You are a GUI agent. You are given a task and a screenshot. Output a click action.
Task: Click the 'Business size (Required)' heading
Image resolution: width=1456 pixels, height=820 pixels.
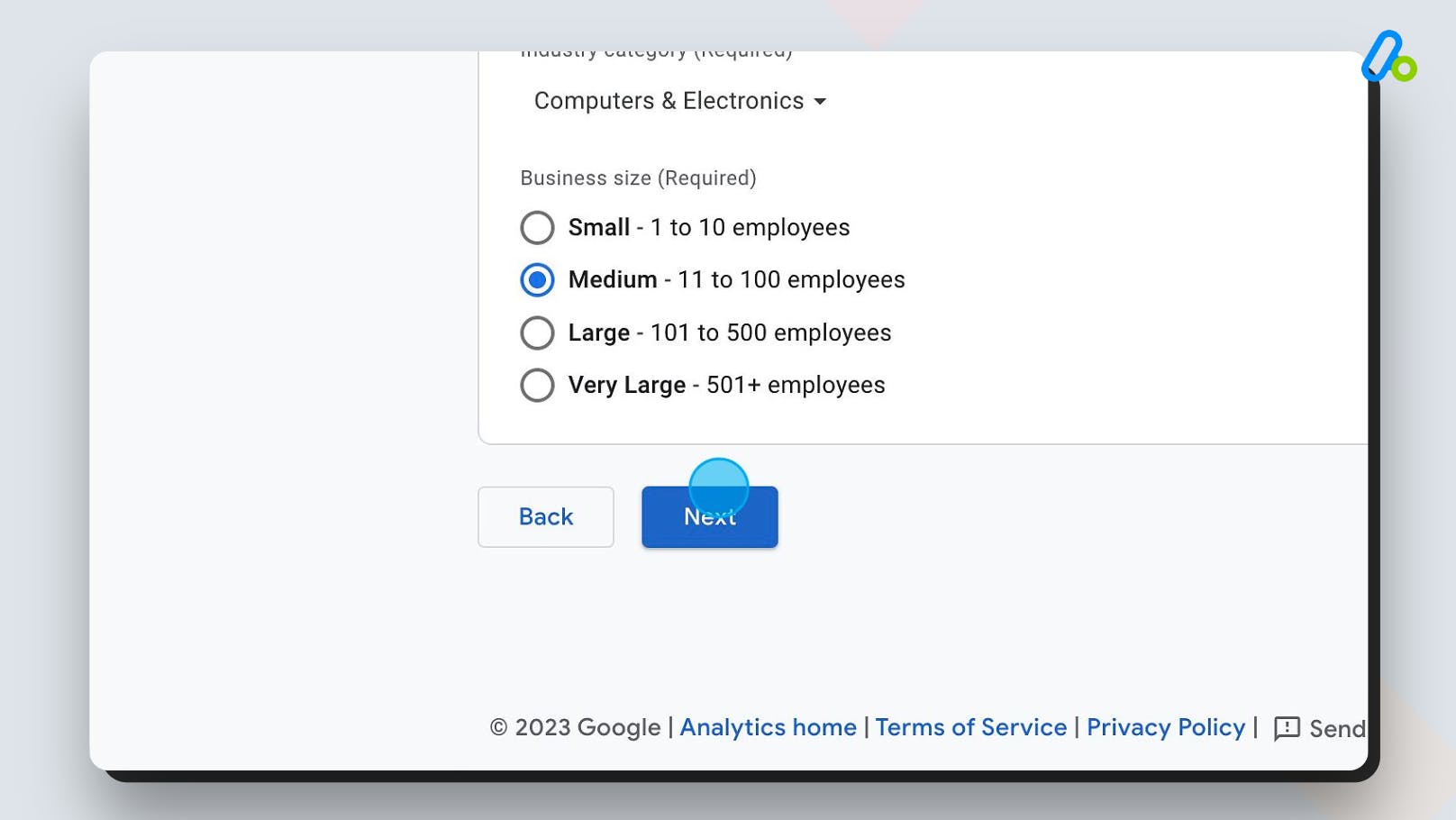point(638,178)
